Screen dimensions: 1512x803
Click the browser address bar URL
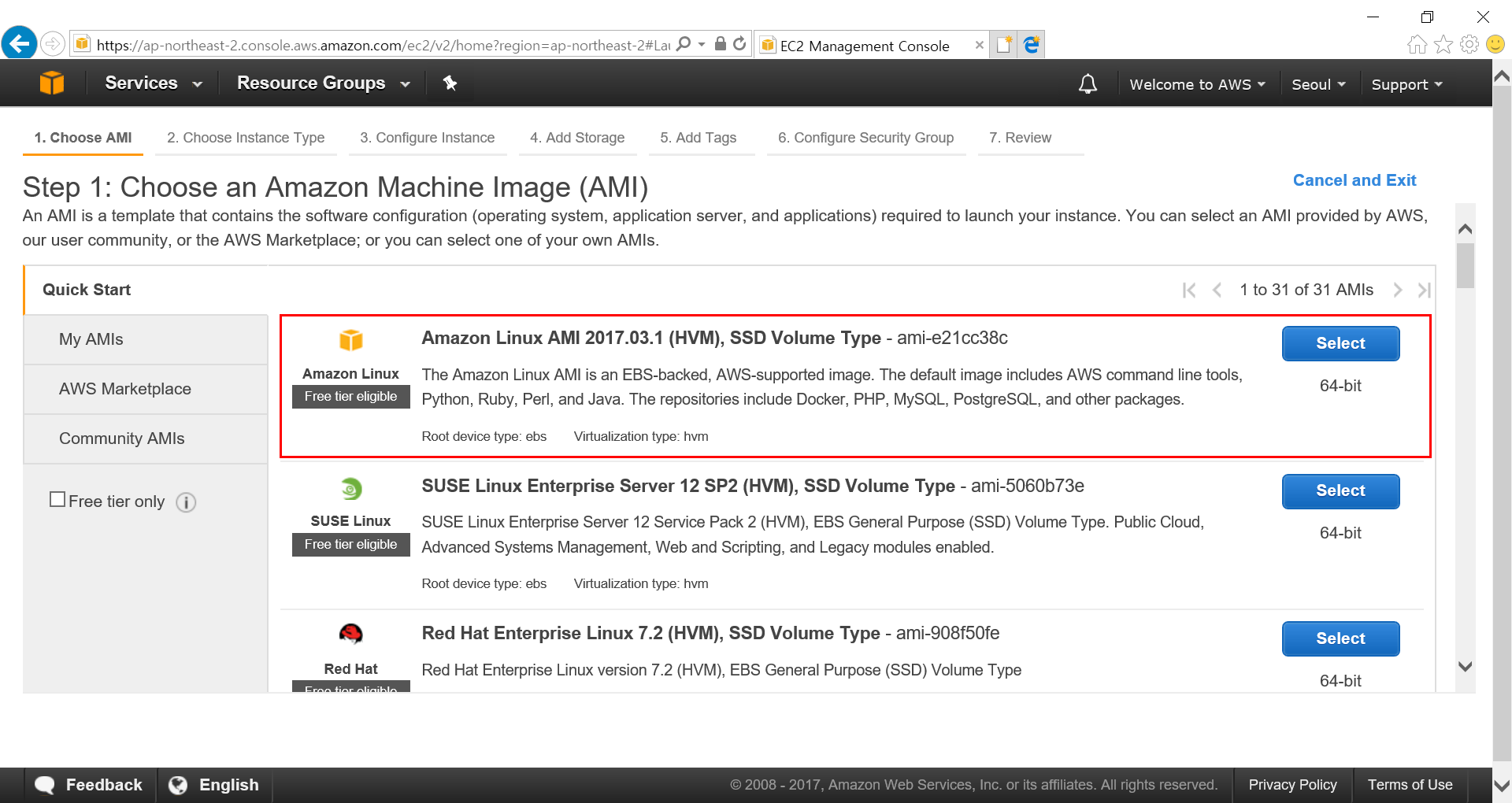click(x=383, y=45)
